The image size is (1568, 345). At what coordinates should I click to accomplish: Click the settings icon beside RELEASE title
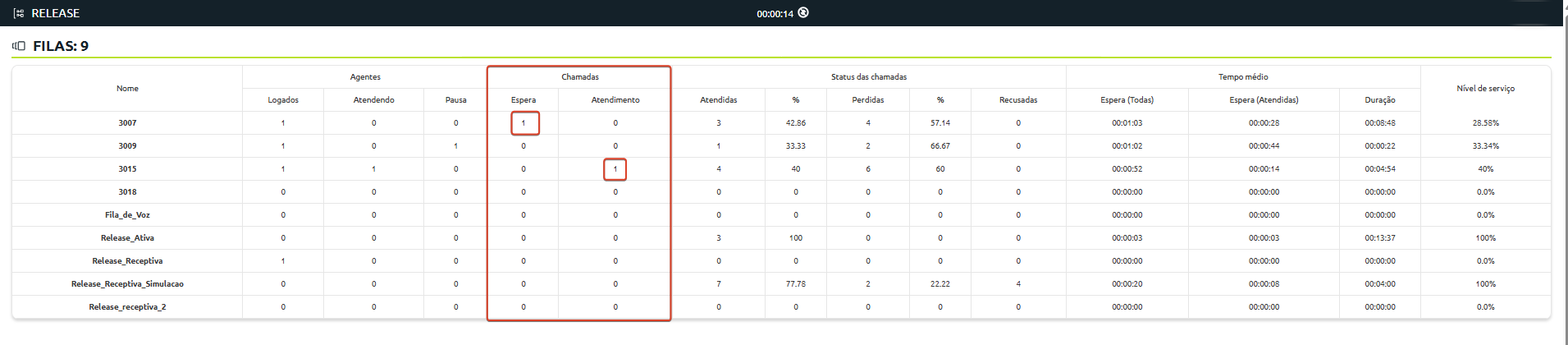tap(19, 13)
